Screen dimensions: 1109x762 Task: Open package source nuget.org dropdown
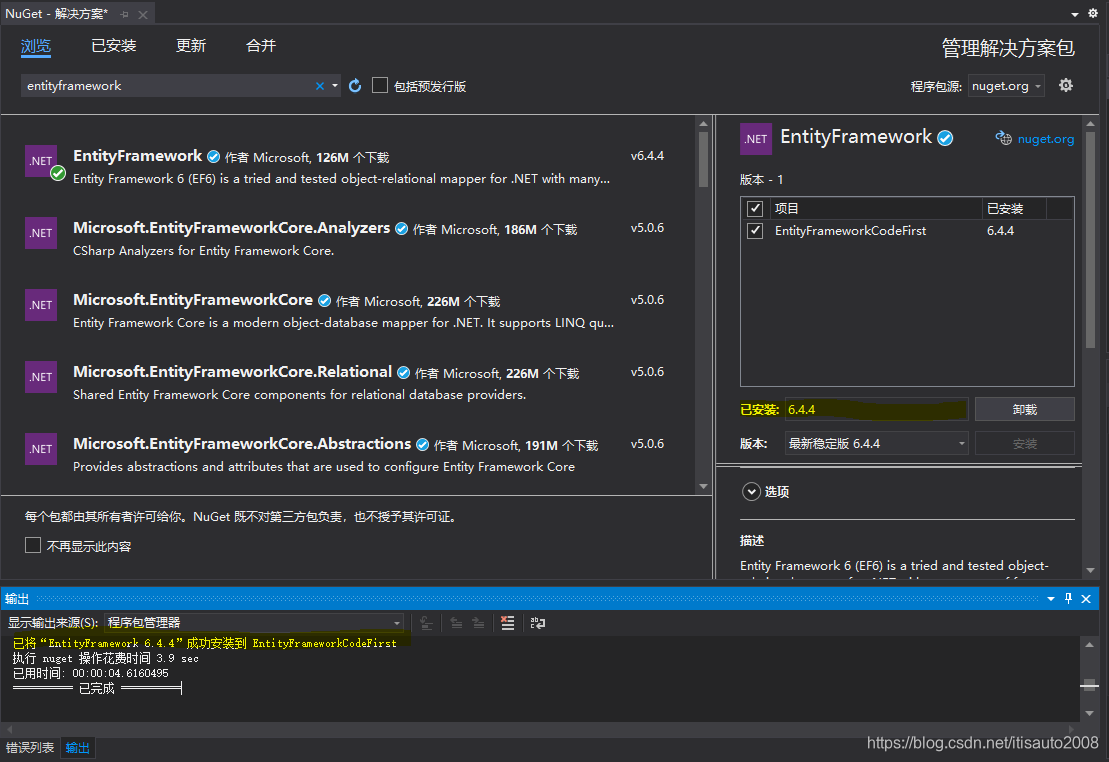pyautogui.click(x=1006, y=86)
